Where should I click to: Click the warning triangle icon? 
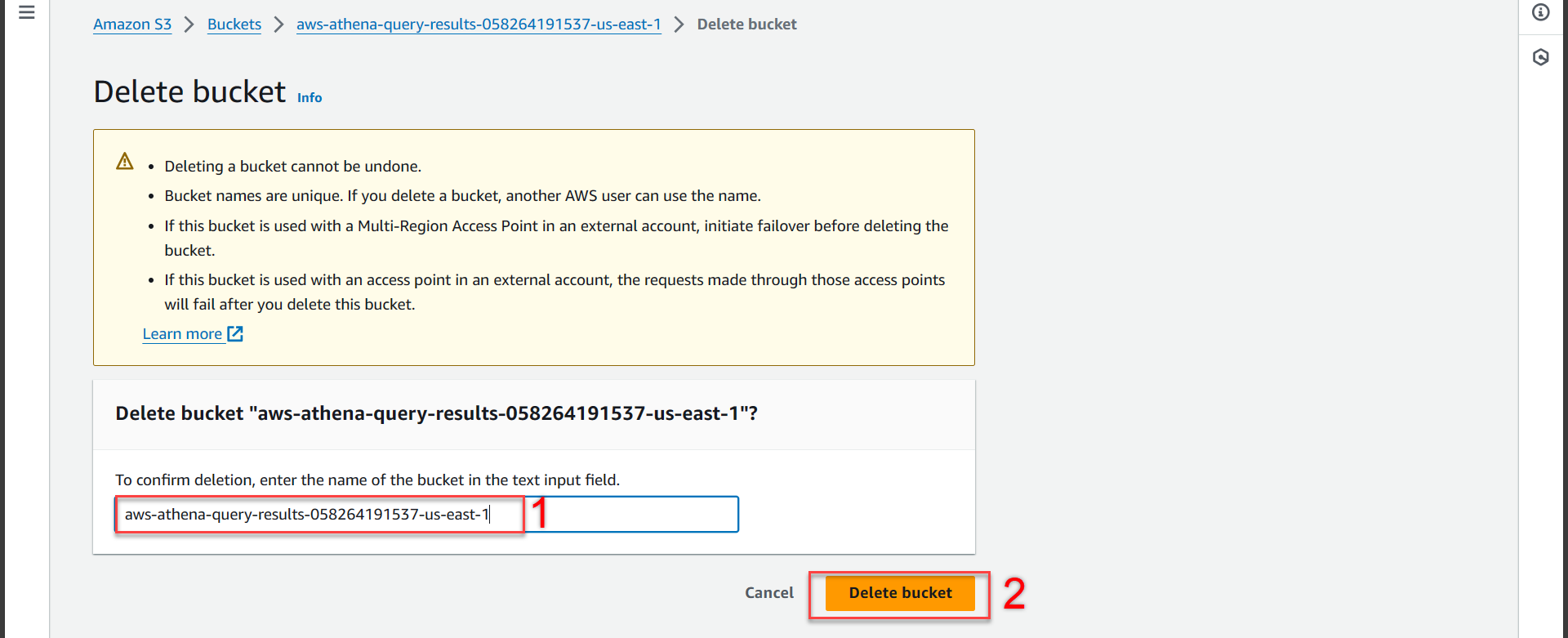click(x=125, y=161)
